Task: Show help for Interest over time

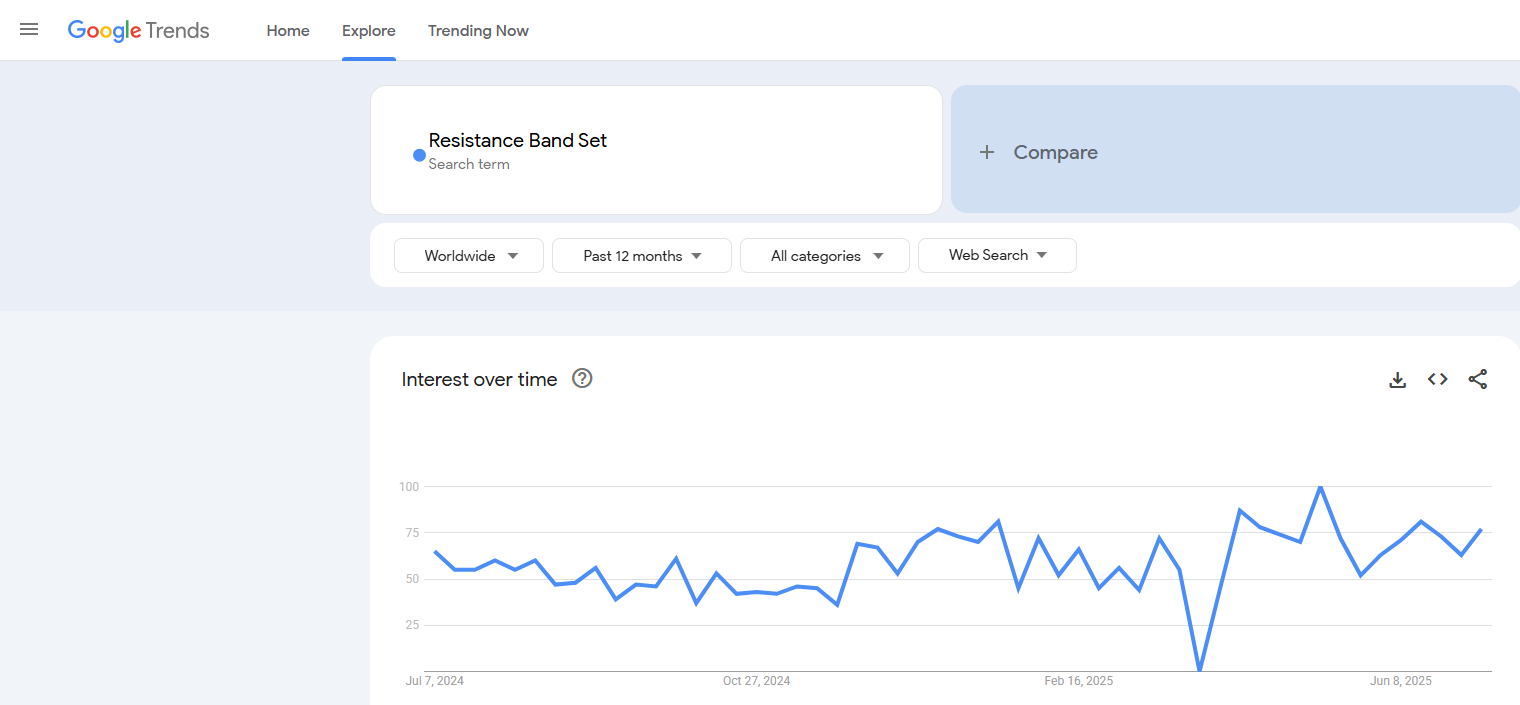Action: point(582,378)
